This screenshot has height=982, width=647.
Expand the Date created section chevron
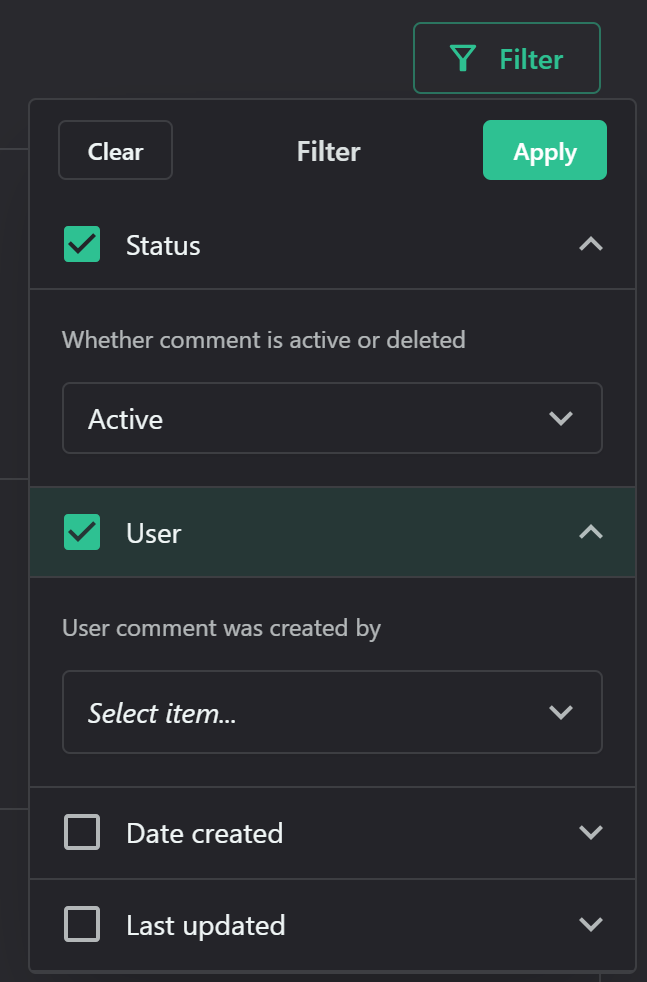click(591, 832)
